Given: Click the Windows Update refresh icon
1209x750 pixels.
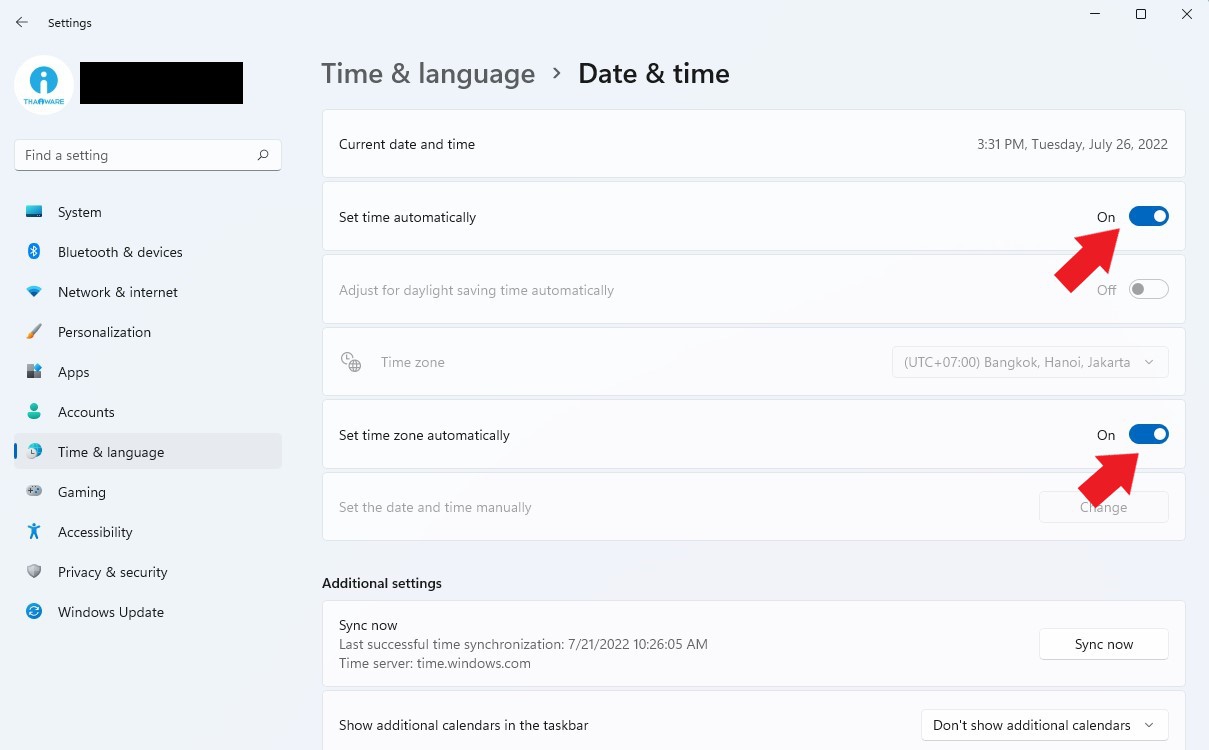Looking at the screenshot, I should pos(34,612).
